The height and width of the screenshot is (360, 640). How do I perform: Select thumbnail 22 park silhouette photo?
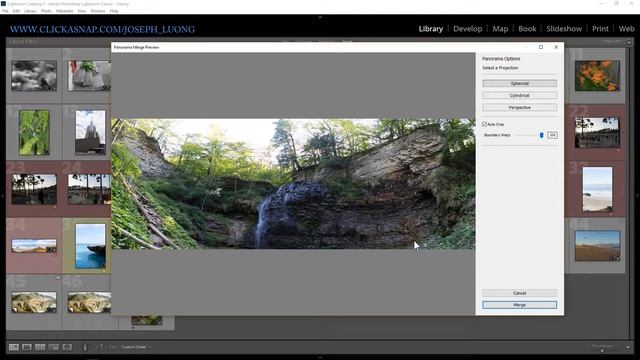click(x=597, y=132)
